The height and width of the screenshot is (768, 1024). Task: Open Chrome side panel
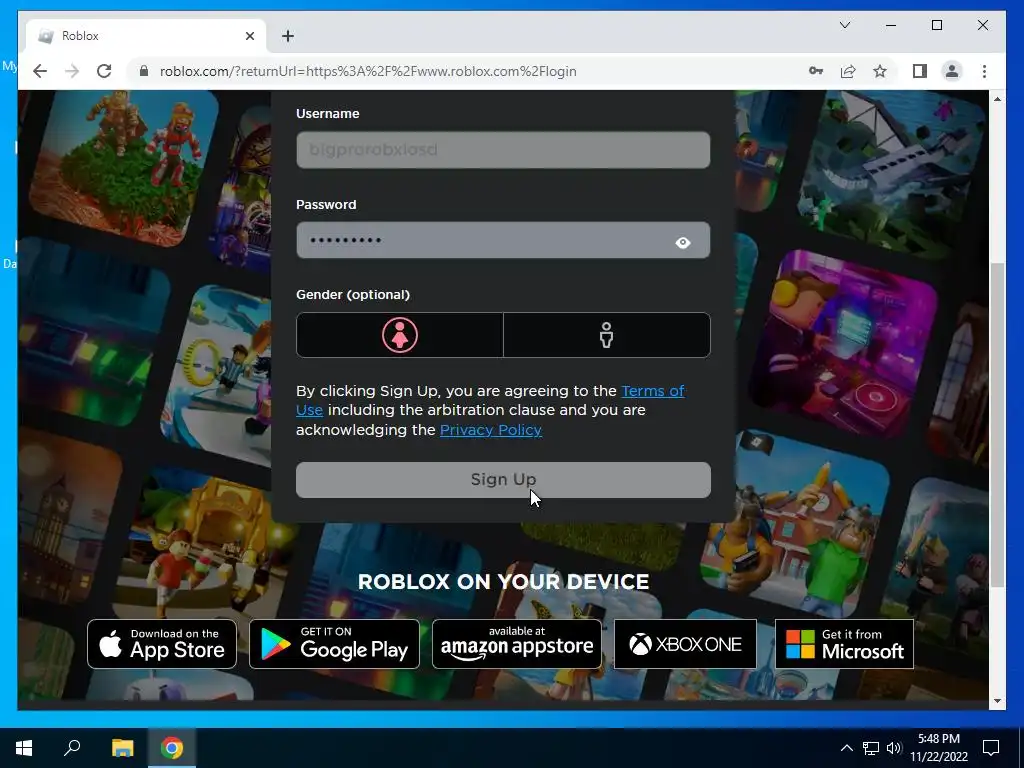click(x=920, y=71)
